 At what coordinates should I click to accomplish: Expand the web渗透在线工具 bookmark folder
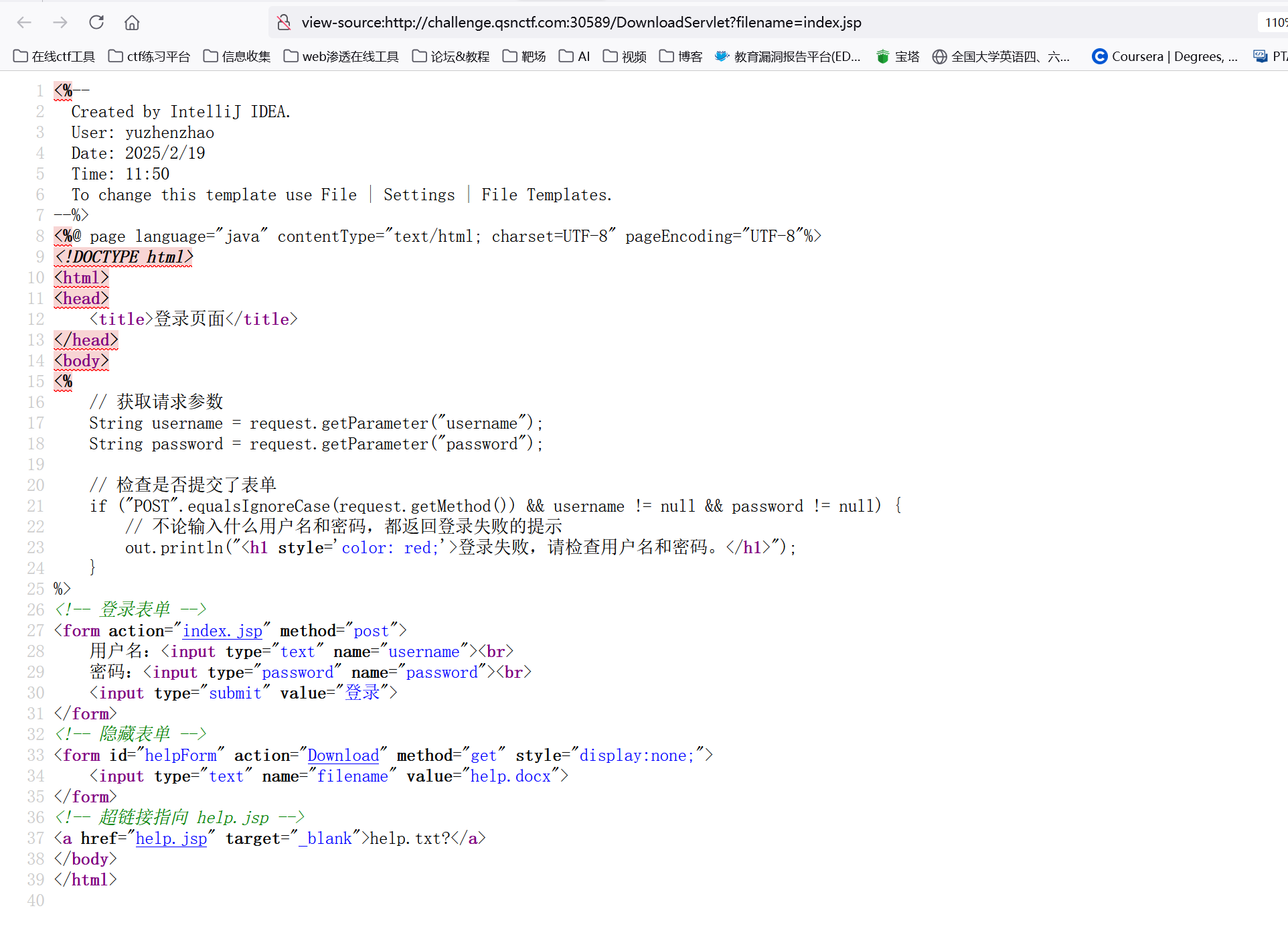341,56
